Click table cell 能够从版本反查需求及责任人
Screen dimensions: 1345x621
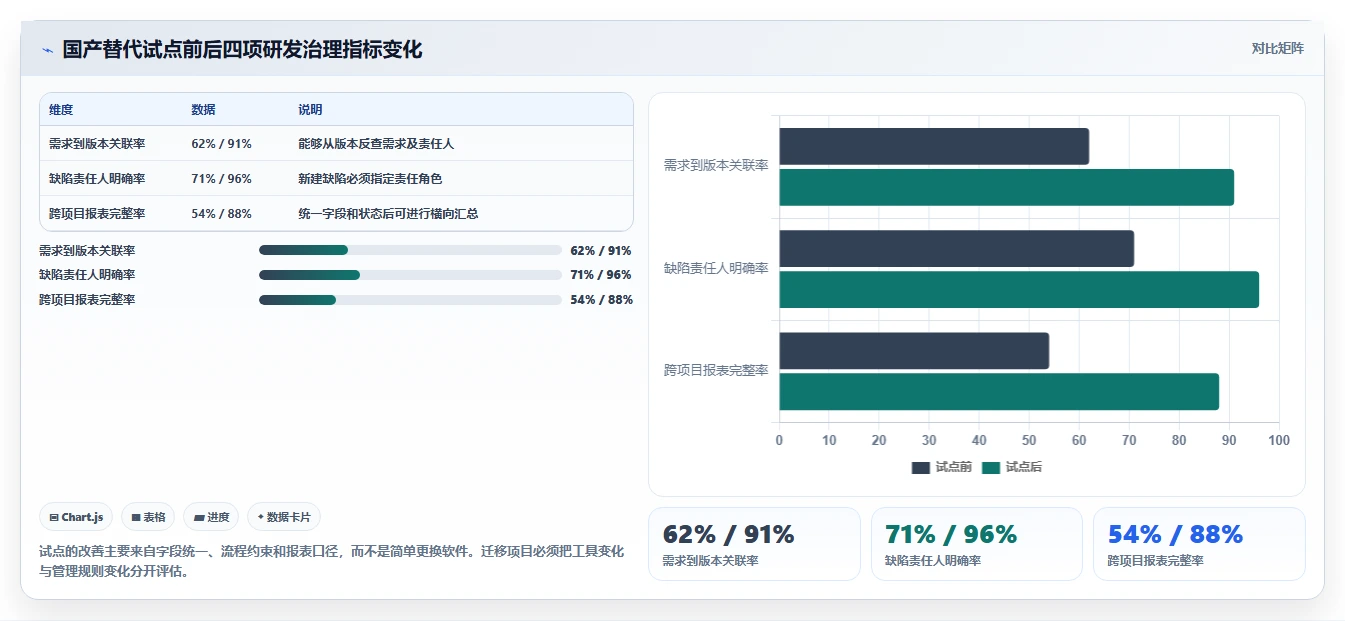(376, 144)
